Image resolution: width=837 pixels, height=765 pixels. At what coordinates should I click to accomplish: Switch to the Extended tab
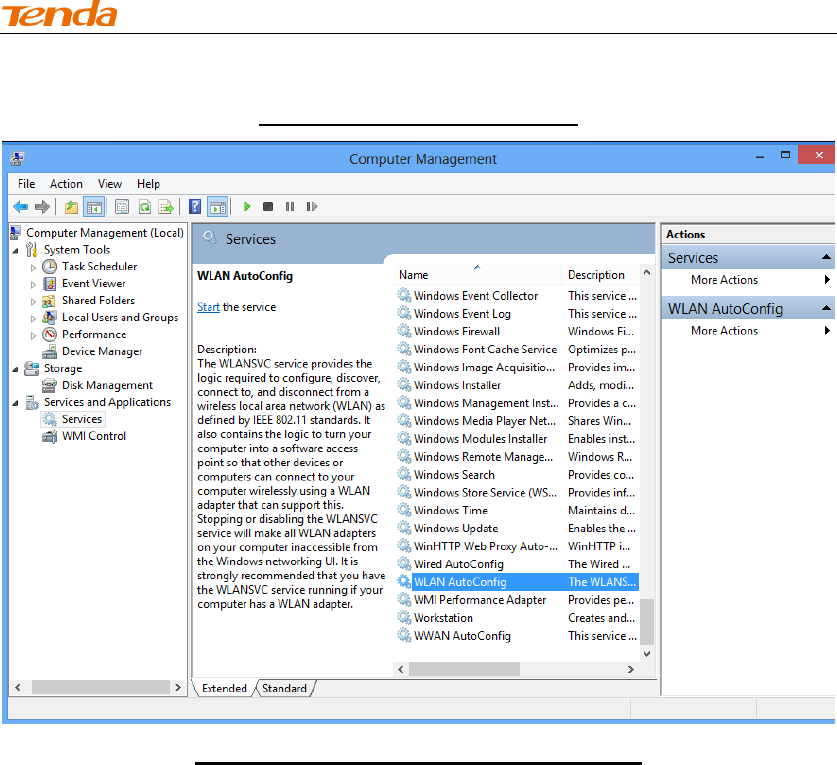[224, 688]
